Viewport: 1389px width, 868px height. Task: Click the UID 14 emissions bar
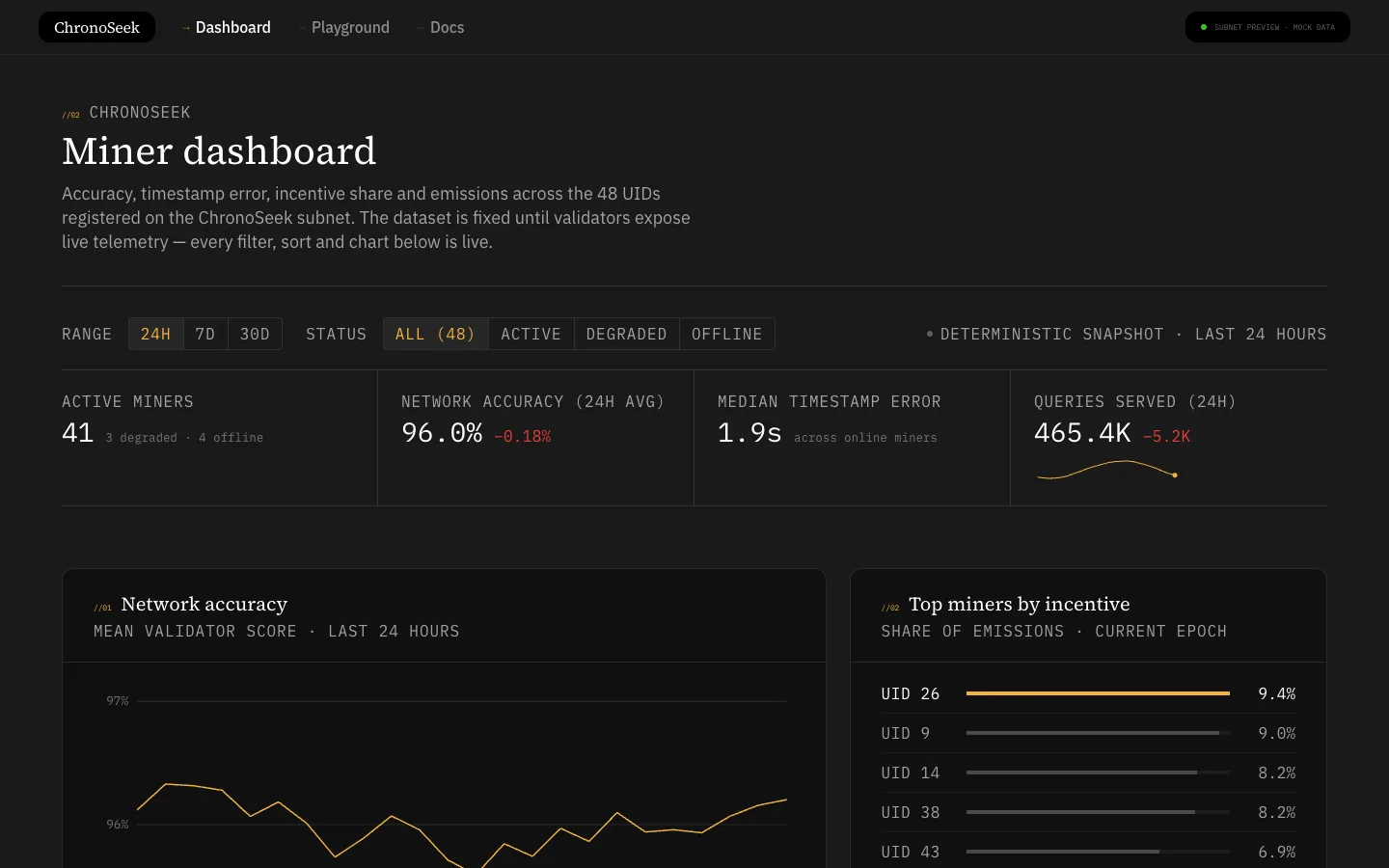coord(1098,773)
